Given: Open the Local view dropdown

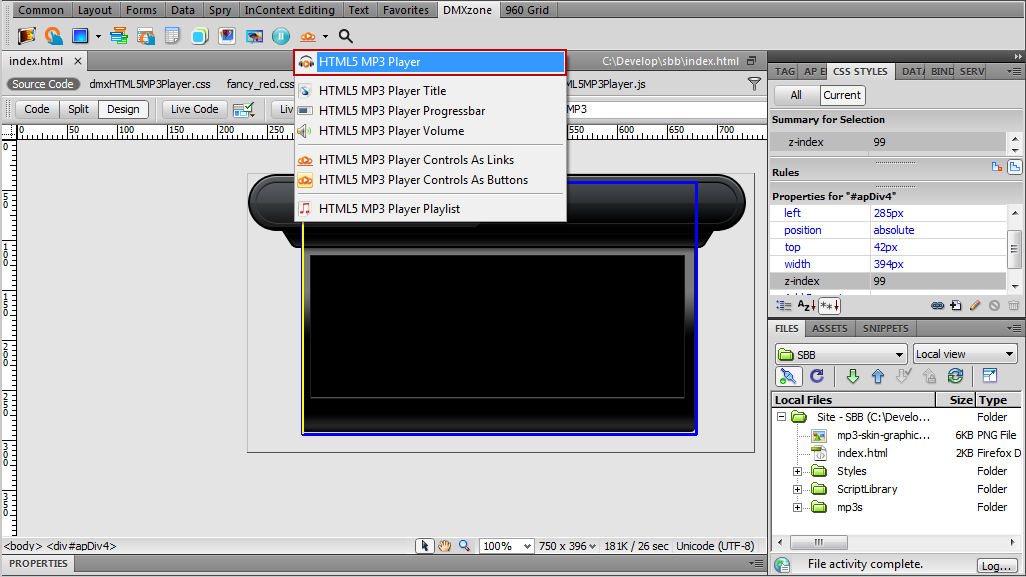Looking at the screenshot, I should 965,355.
